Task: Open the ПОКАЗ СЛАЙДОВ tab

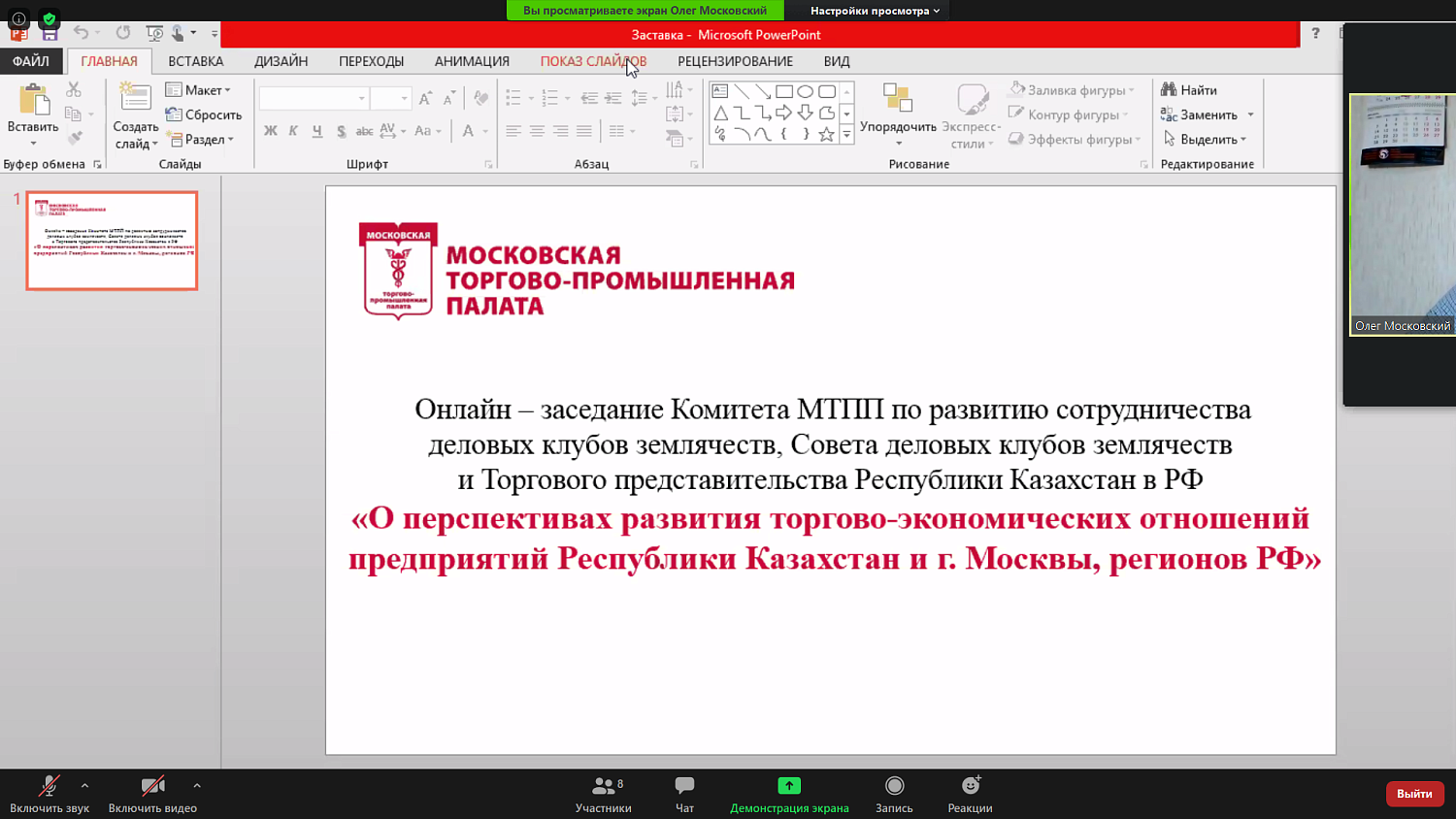Action: coord(595,60)
